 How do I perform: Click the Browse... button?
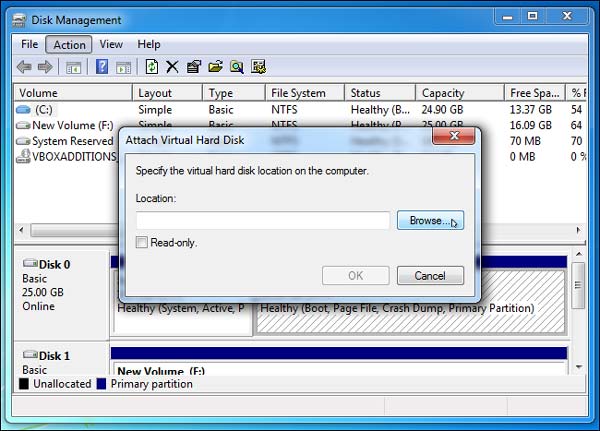click(x=430, y=220)
